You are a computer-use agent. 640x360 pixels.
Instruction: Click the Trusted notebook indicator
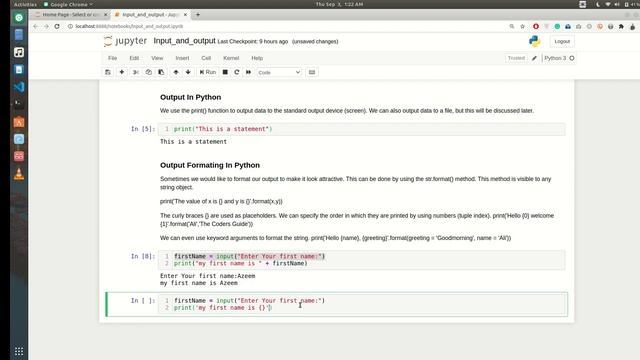pos(516,58)
